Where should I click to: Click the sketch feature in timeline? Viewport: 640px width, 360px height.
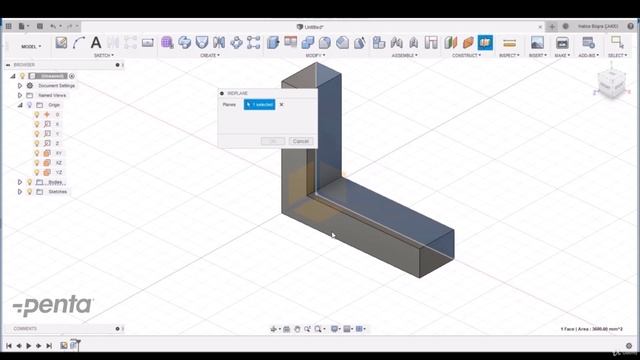click(64, 346)
